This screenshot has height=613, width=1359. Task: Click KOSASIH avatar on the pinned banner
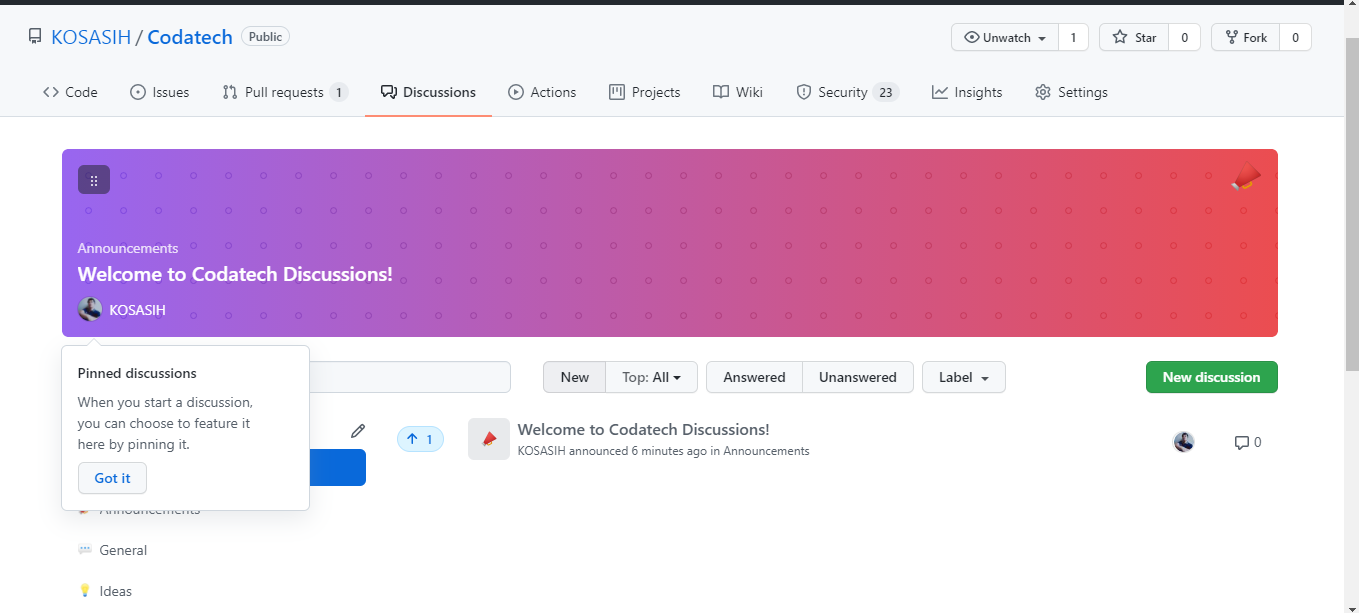90,309
